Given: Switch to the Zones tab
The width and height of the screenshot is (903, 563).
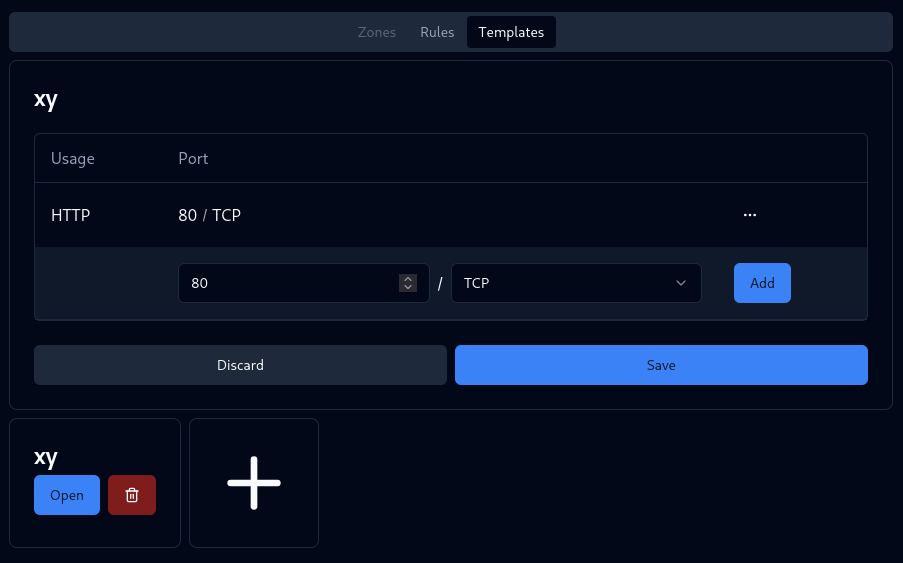Looking at the screenshot, I should [377, 32].
